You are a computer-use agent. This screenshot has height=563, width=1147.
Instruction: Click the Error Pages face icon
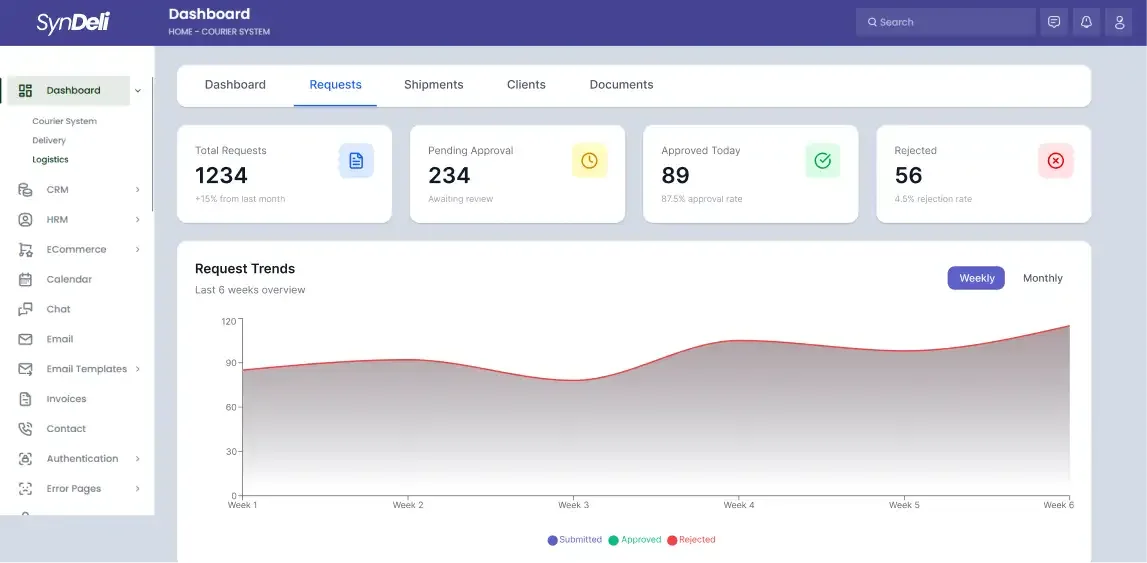pyautogui.click(x=26, y=489)
